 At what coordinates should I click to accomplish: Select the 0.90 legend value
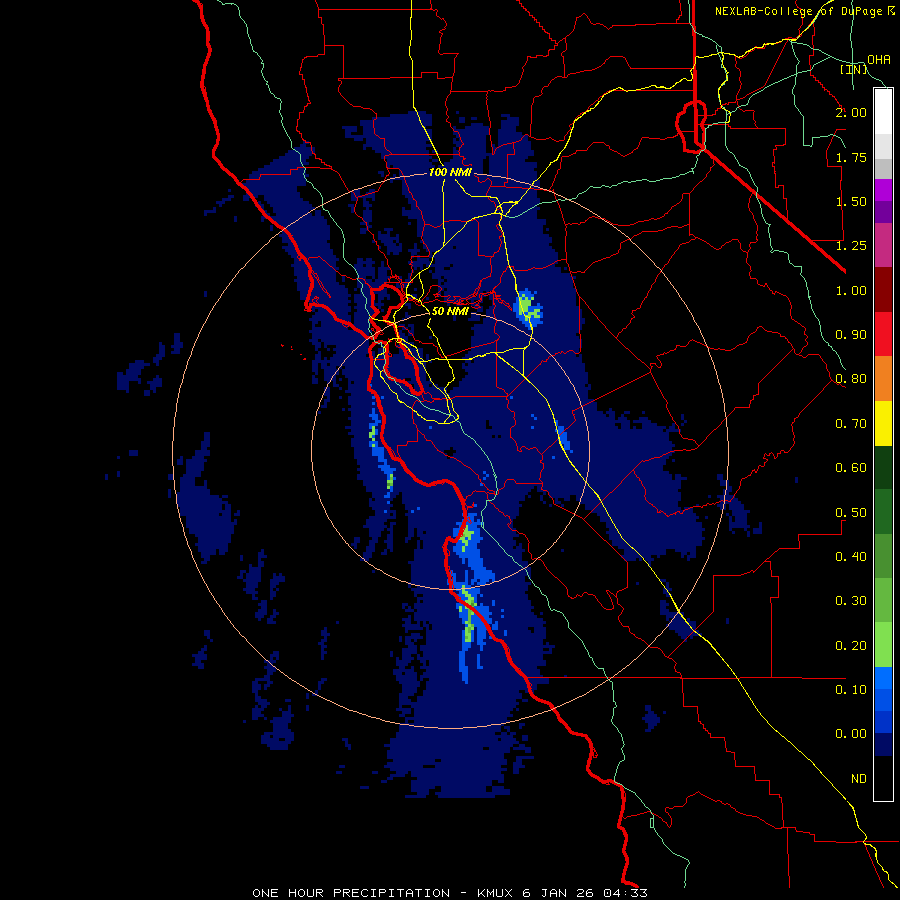[851, 335]
